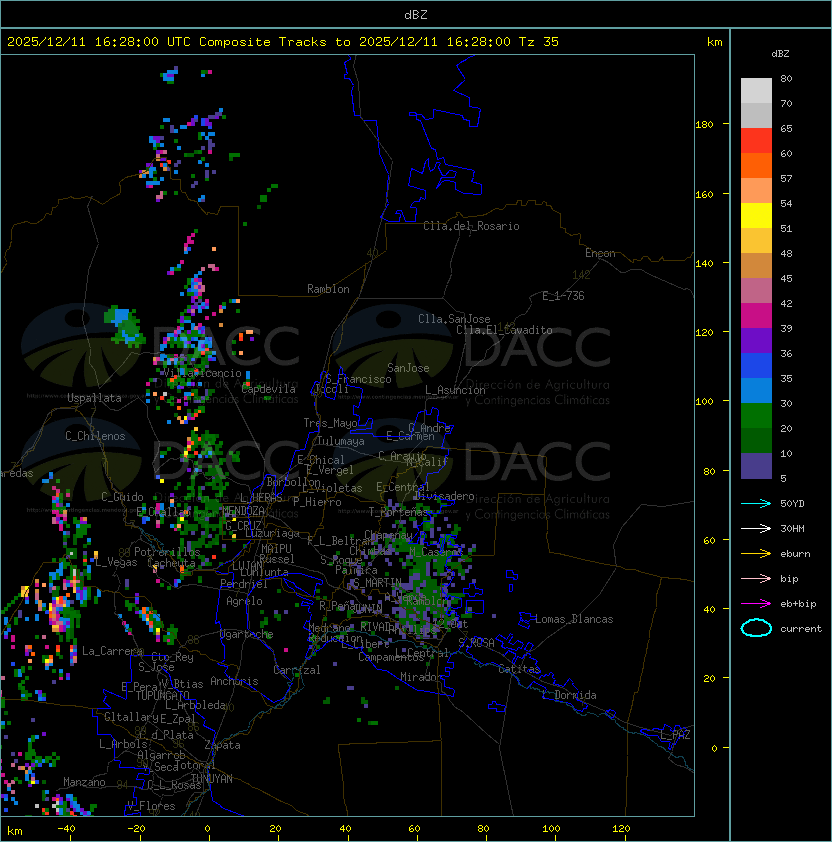Click the C_Guido map label
The width and height of the screenshot is (832, 842).
click(122, 497)
